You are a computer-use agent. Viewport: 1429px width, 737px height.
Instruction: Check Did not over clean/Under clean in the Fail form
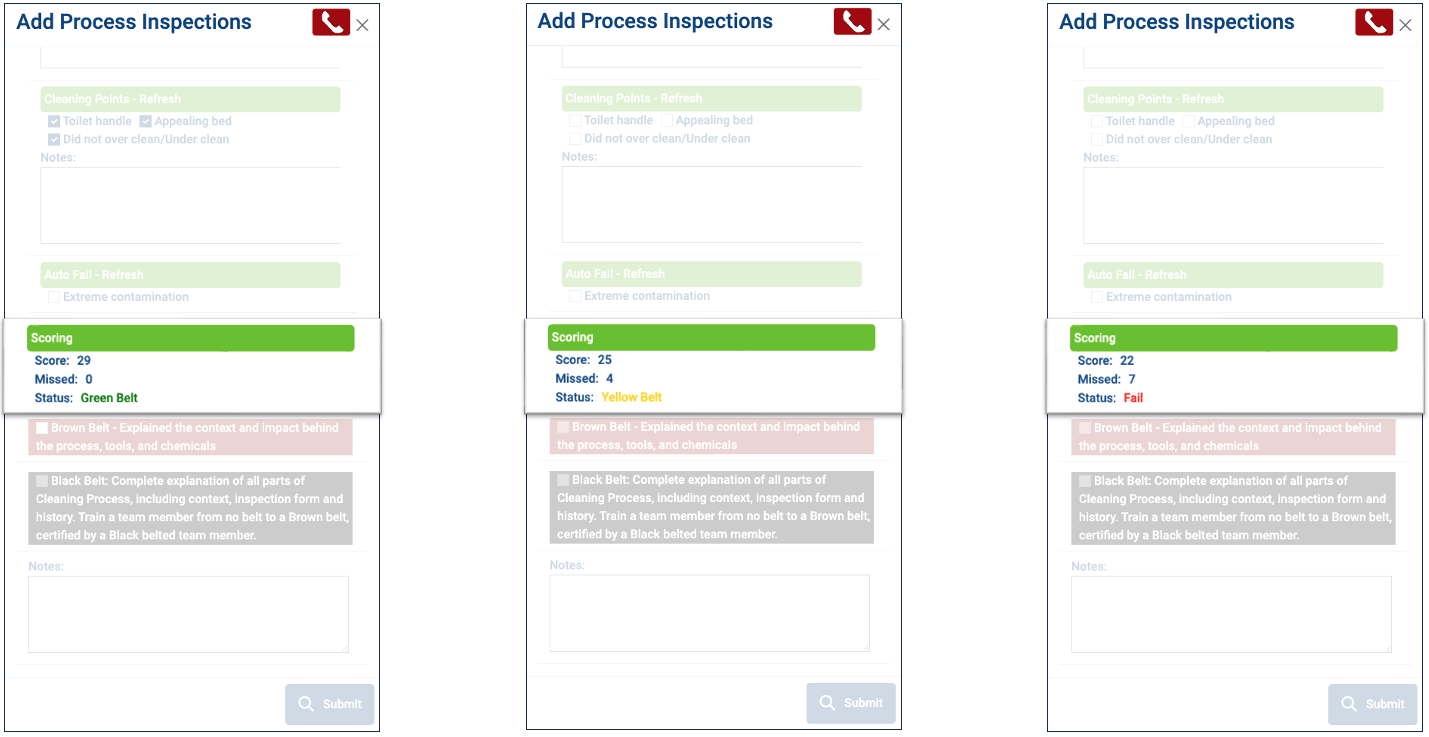point(1098,139)
